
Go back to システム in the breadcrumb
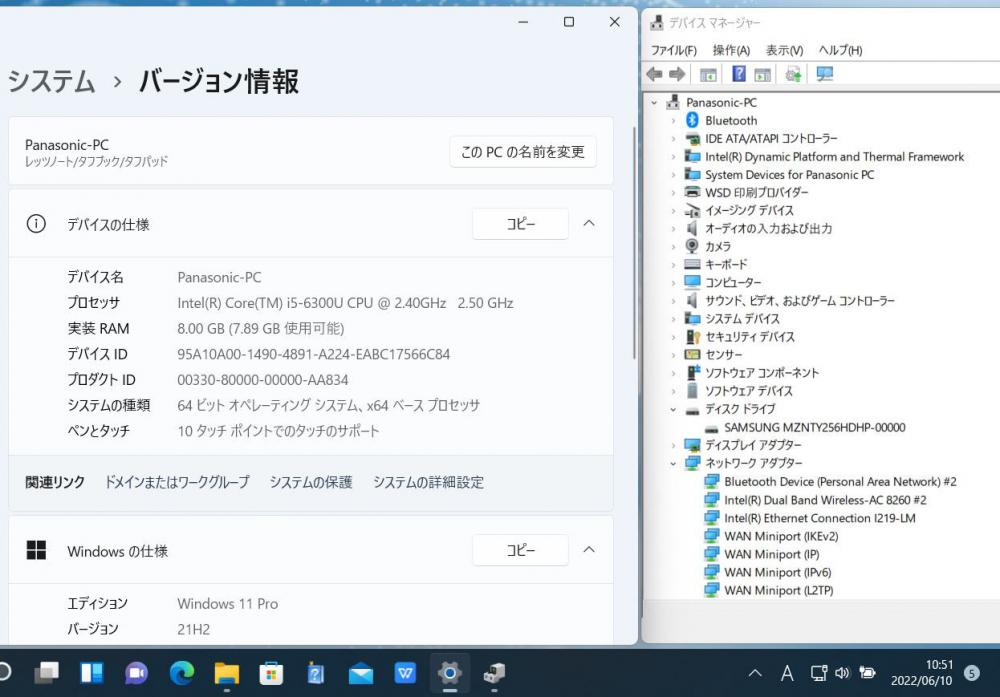51,82
